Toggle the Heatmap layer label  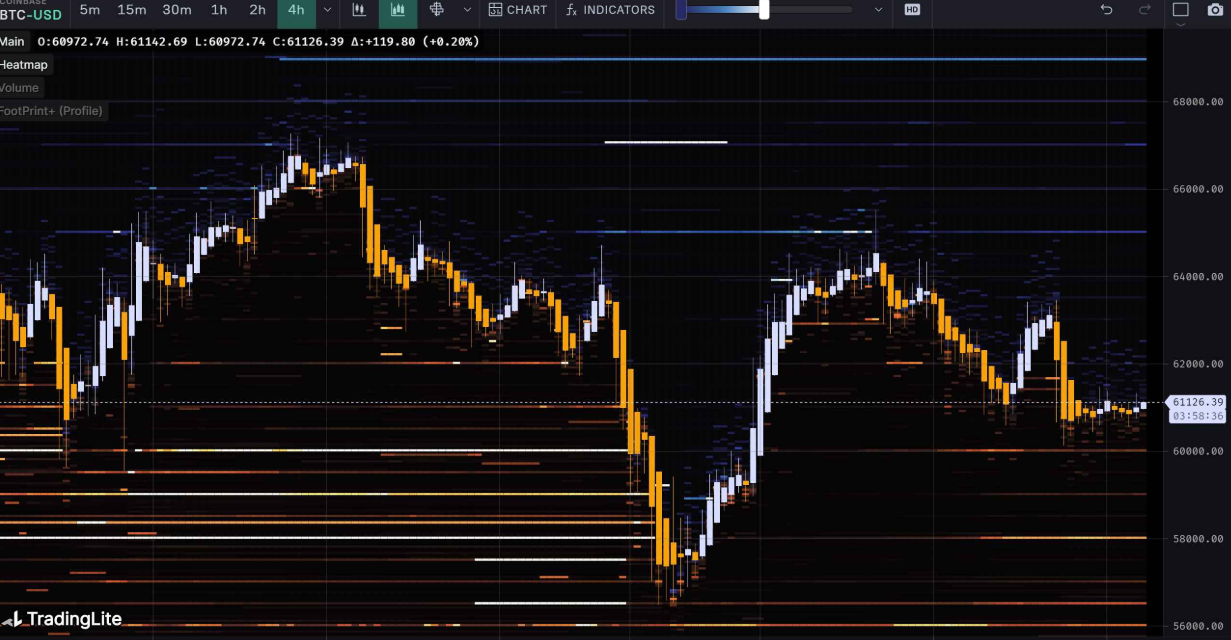[24, 65]
